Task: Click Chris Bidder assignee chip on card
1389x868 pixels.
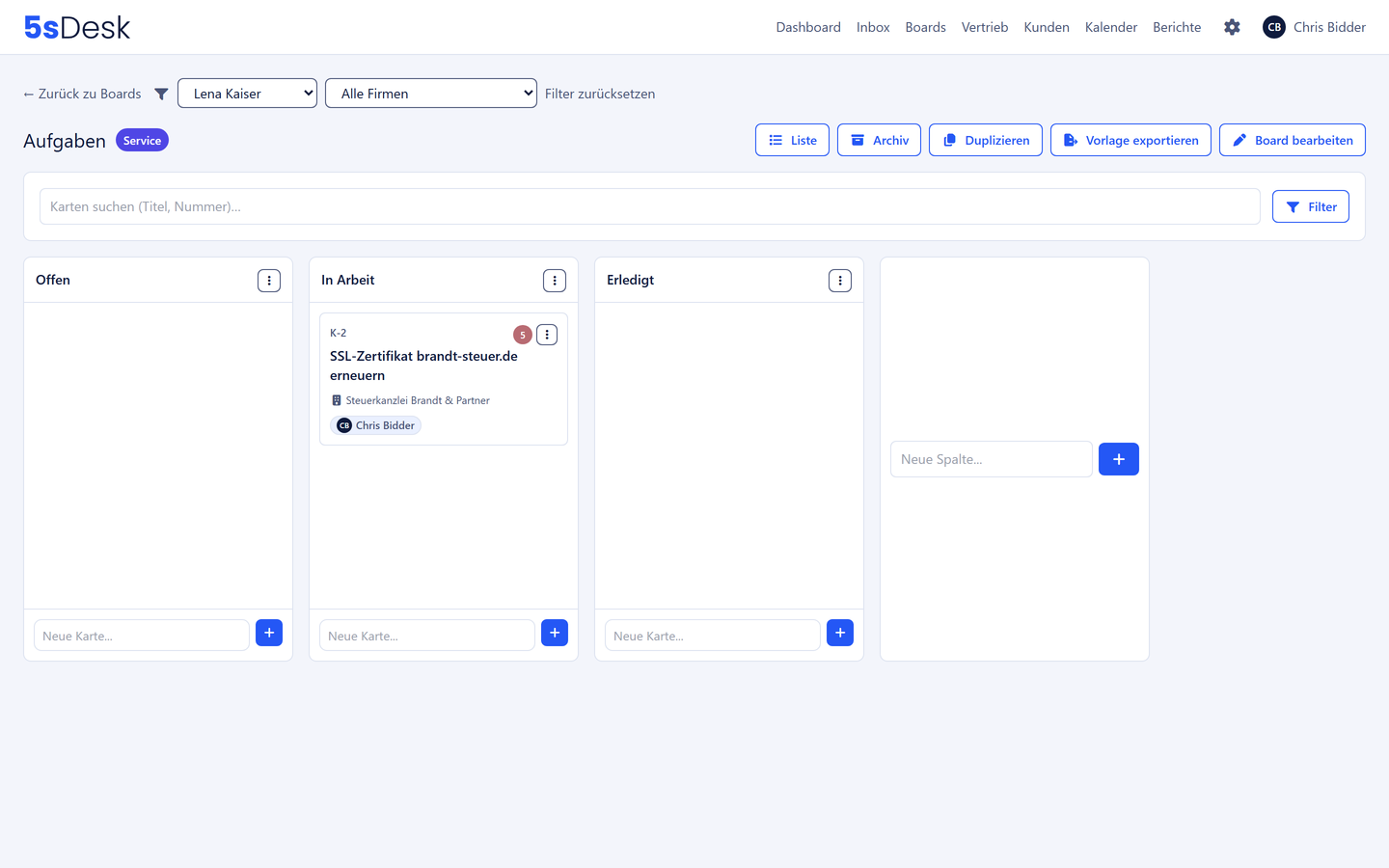Action: (x=375, y=425)
